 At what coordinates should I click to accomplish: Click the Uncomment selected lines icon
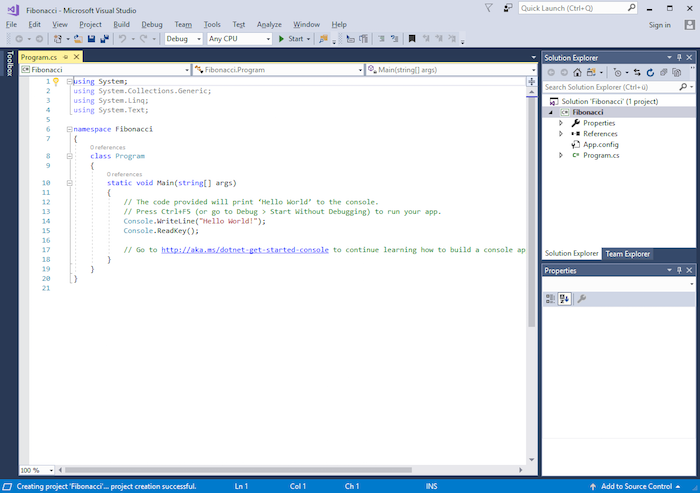[394, 39]
